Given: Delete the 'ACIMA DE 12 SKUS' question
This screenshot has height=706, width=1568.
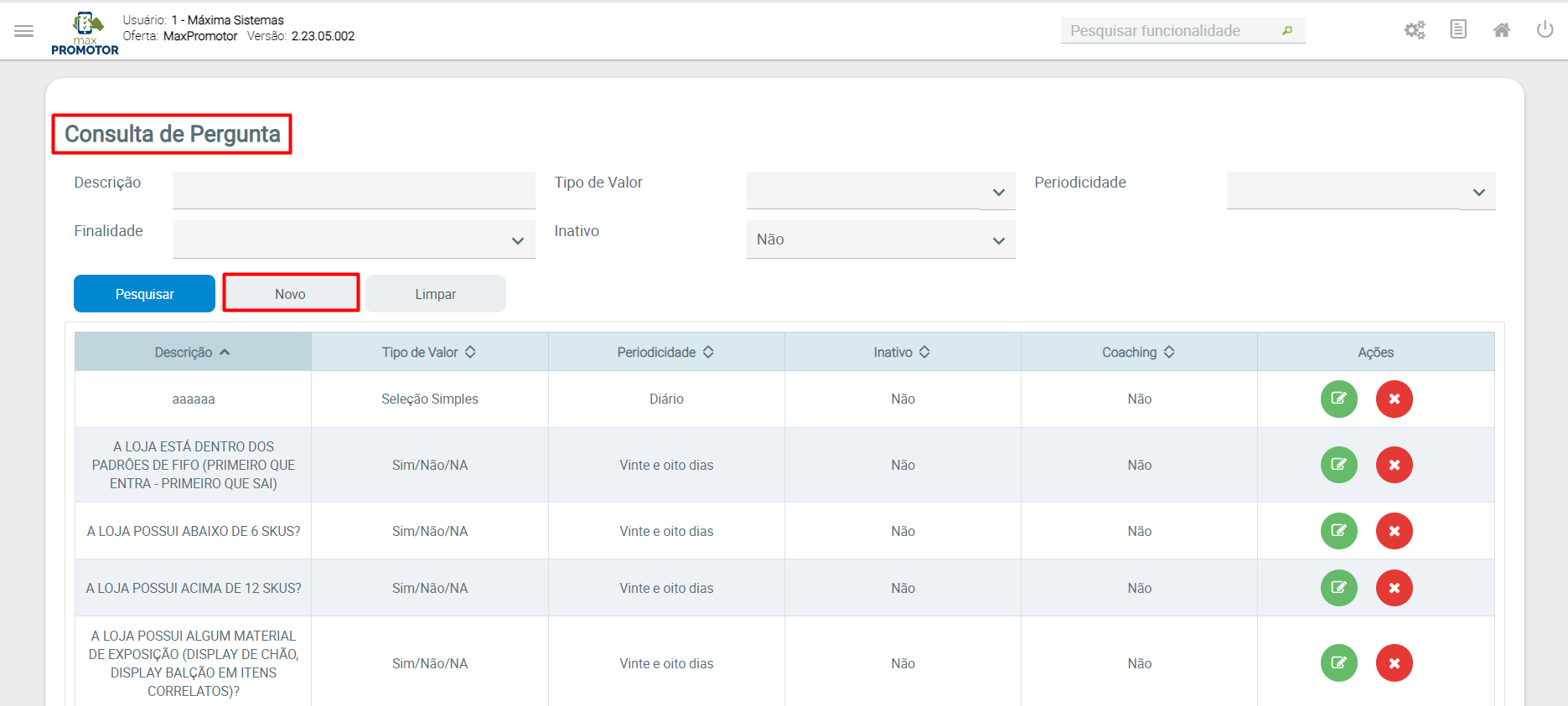Looking at the screenshot, I should click(1394, 588).
